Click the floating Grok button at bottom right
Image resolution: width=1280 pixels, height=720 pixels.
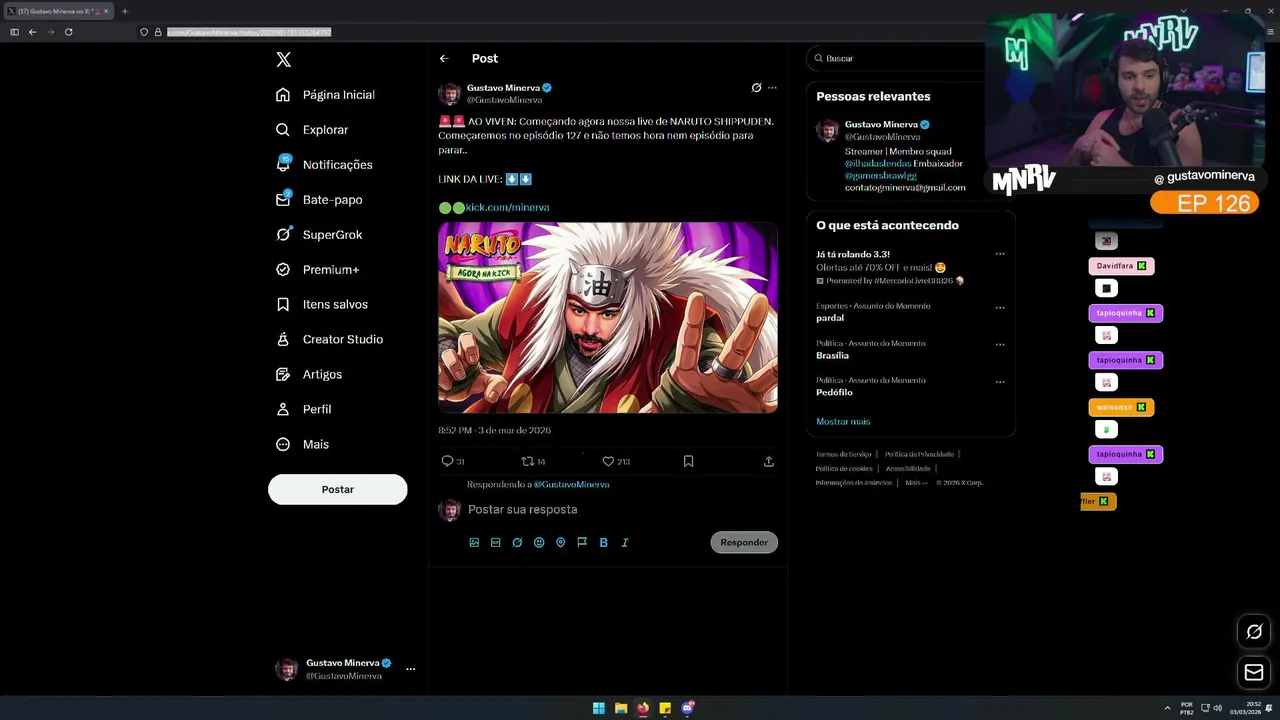1254,632
